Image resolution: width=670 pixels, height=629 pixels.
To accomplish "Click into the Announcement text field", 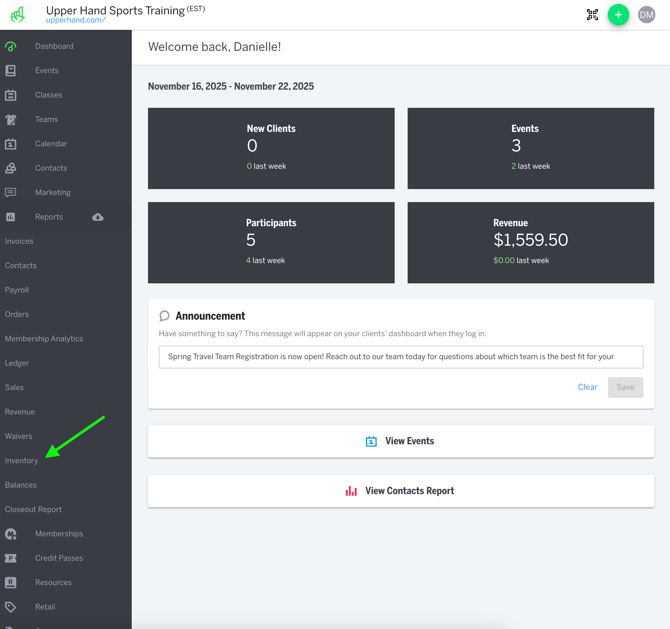I will pyautogui.click(x=400, y=357).
